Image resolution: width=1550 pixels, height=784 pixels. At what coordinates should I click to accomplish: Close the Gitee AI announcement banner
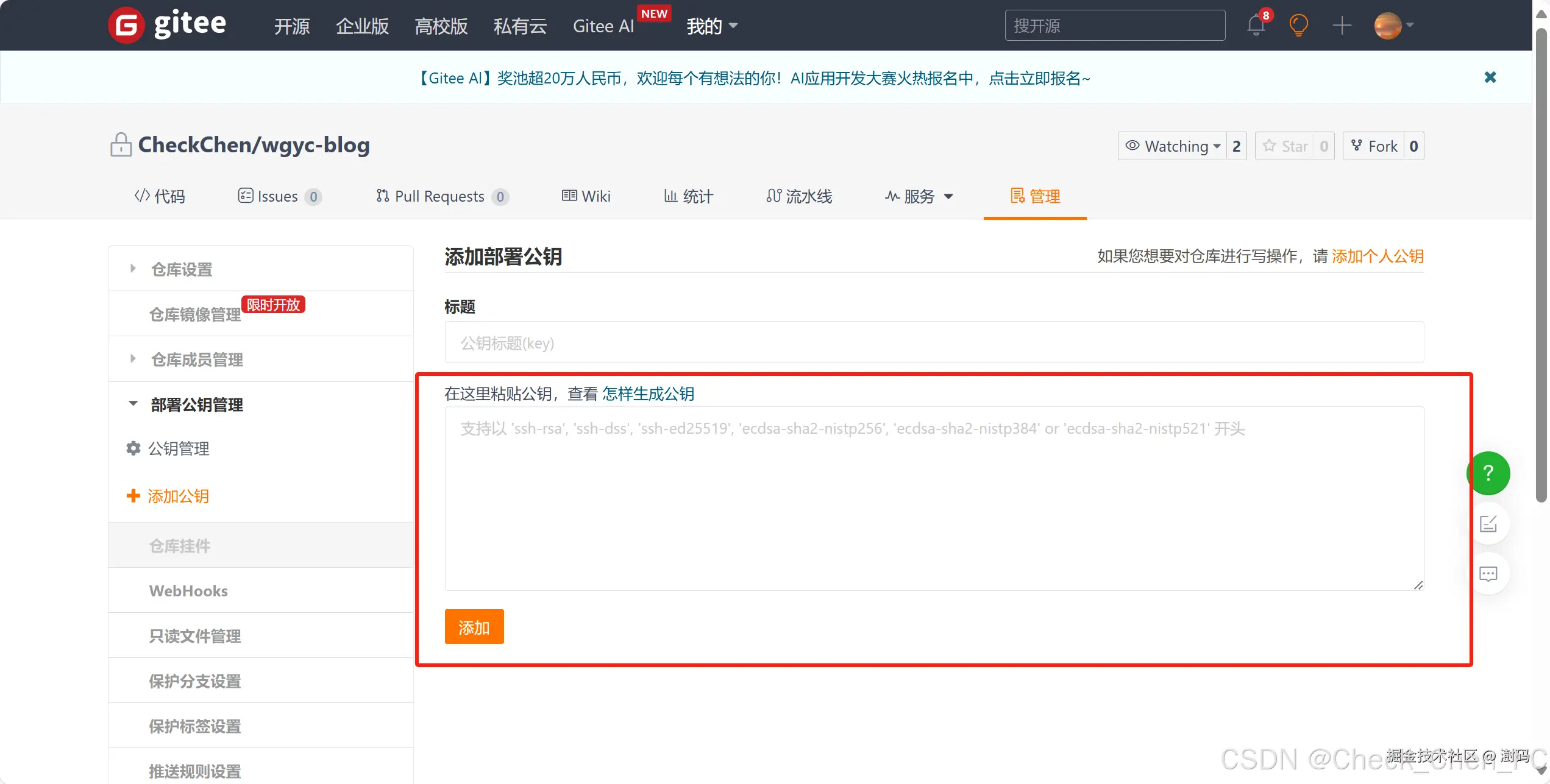pyautogui.click(x=1490, y=77)
